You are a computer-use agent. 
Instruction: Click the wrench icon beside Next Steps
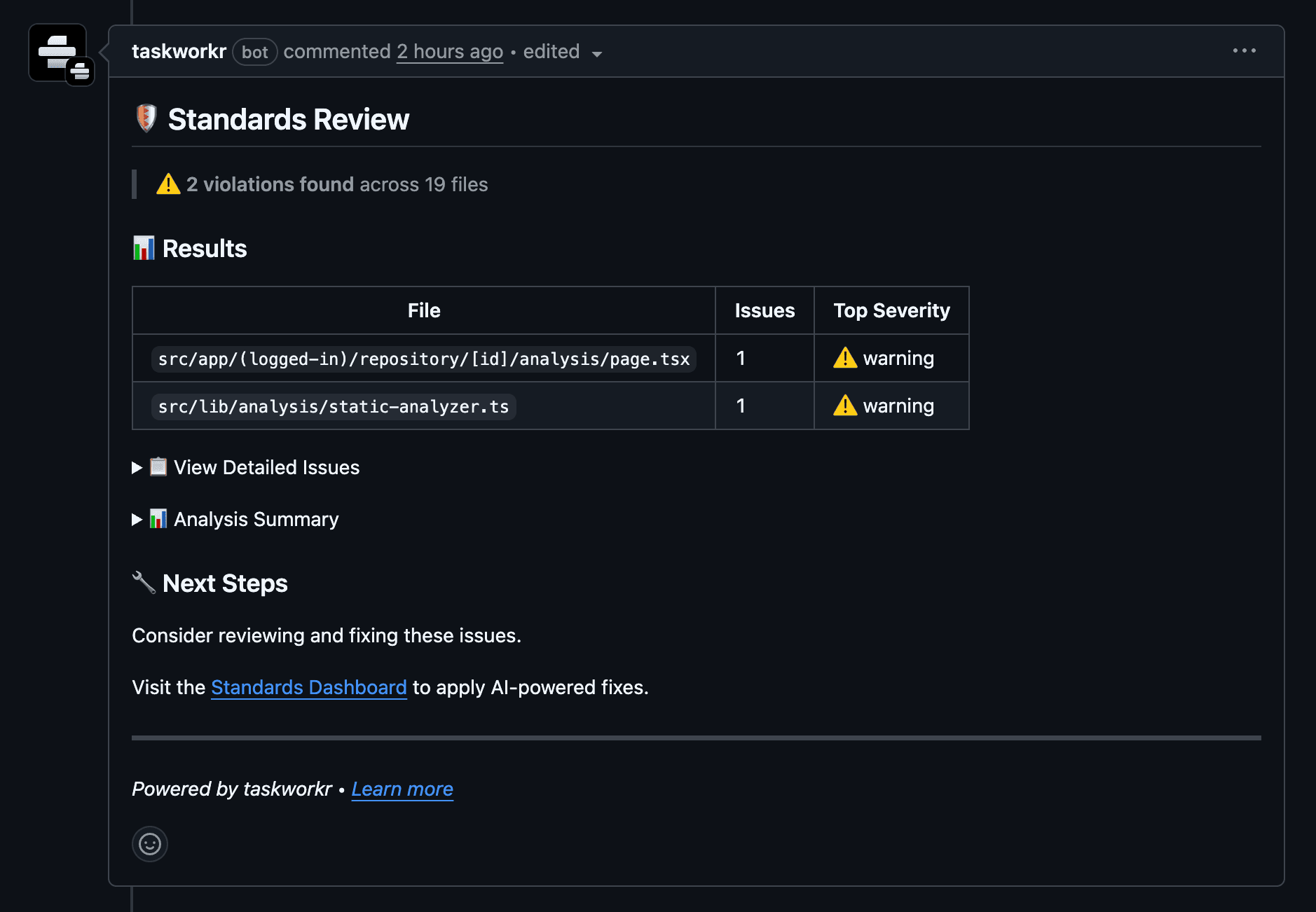[x=144, y=583]
